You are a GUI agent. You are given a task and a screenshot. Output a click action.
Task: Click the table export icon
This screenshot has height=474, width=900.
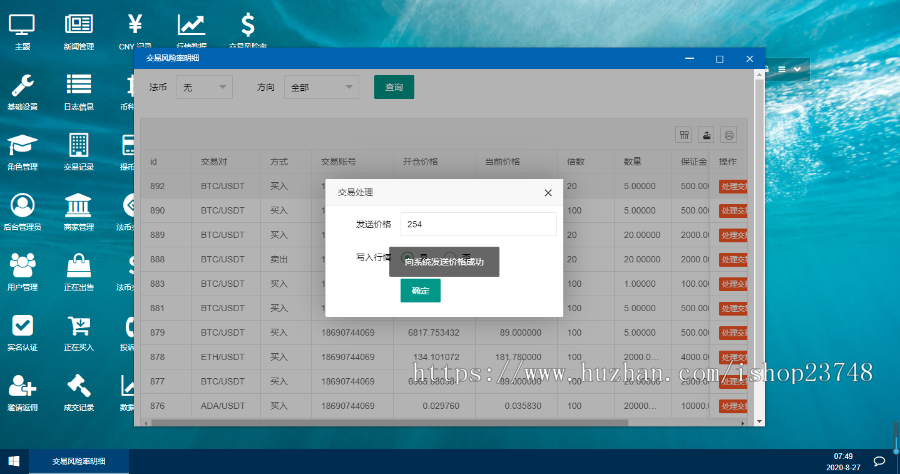pyautogui.click(x=706, y=135)
